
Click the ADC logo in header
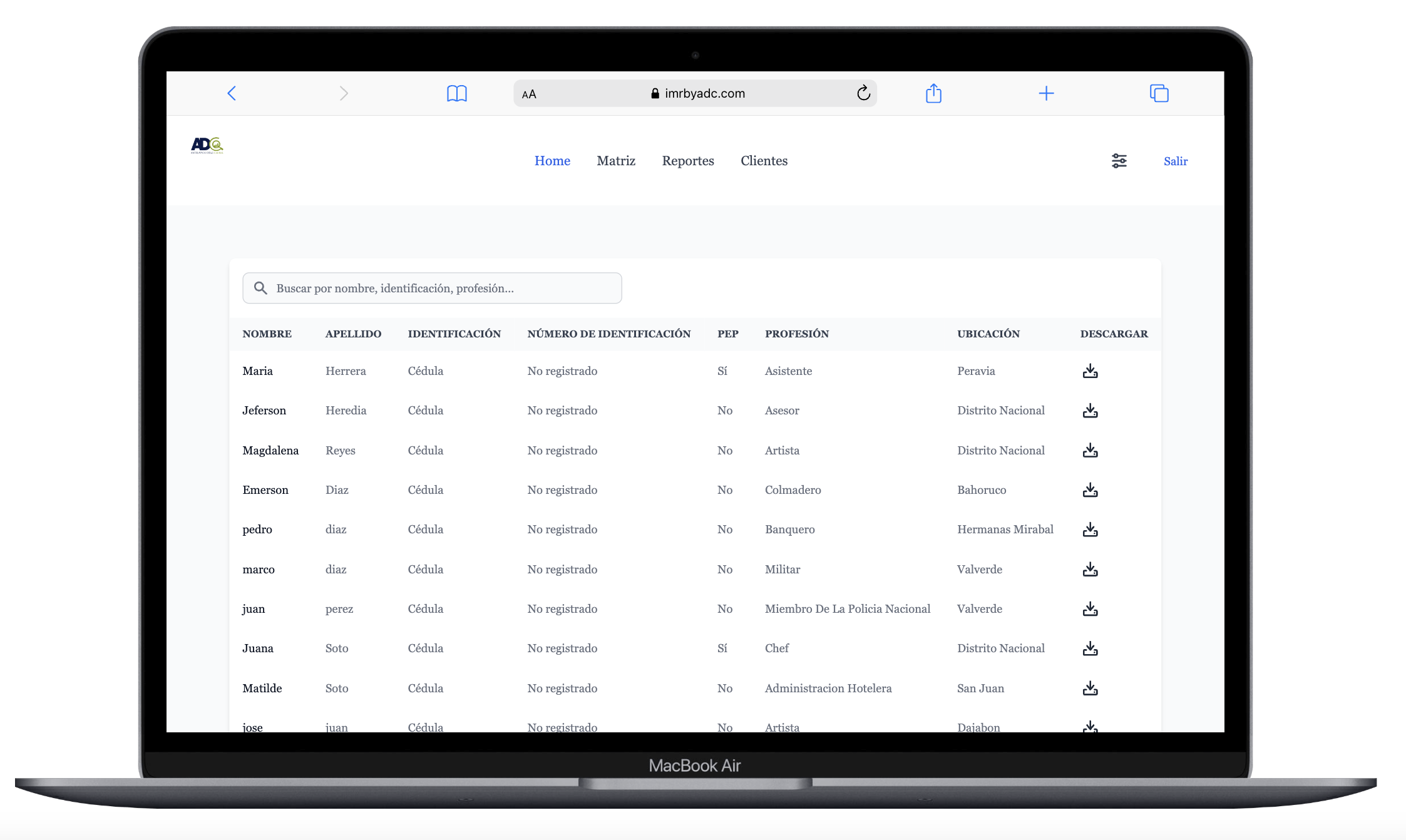click(x=207, y=146)
